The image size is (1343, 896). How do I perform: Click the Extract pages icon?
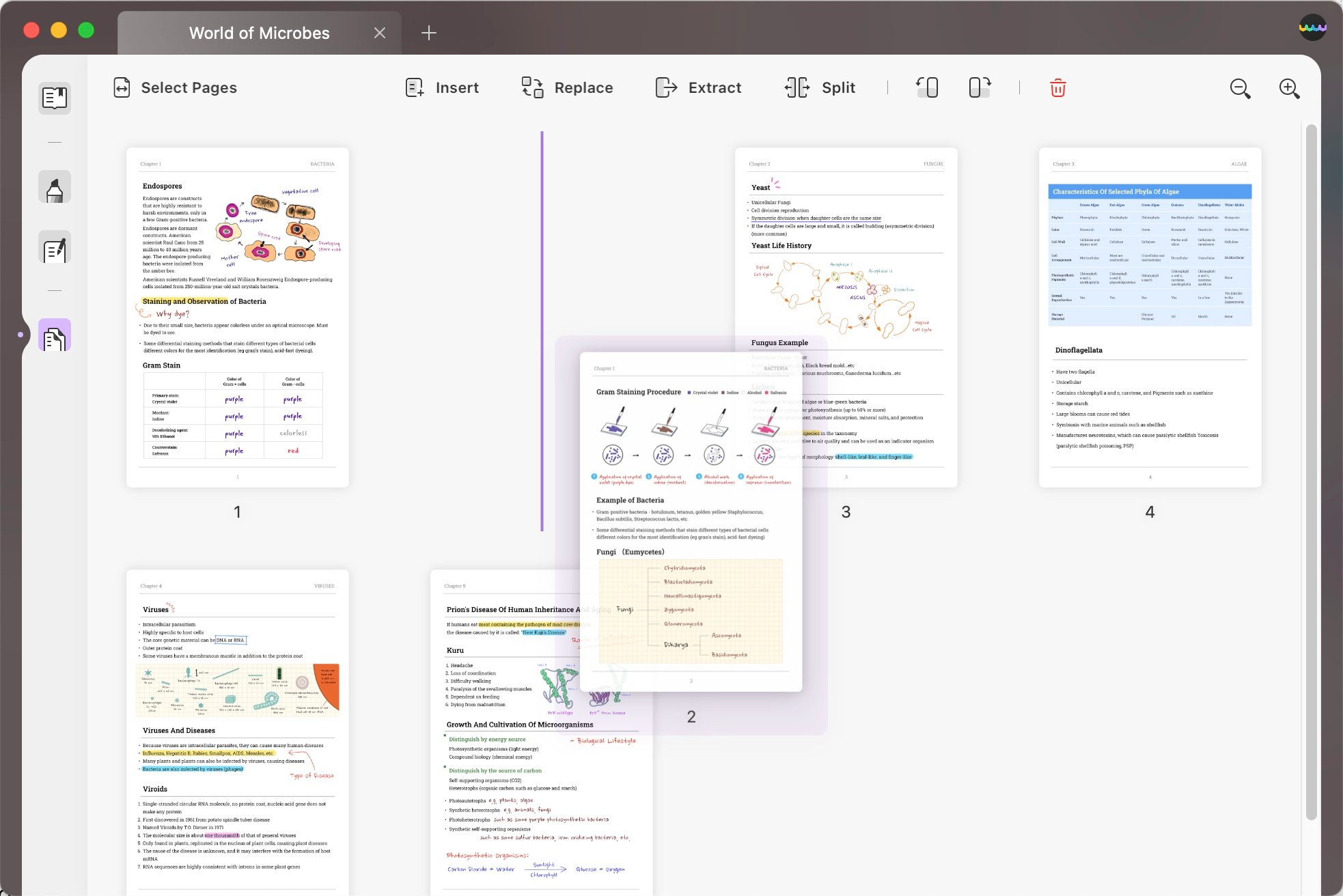[x=666, y=87]
